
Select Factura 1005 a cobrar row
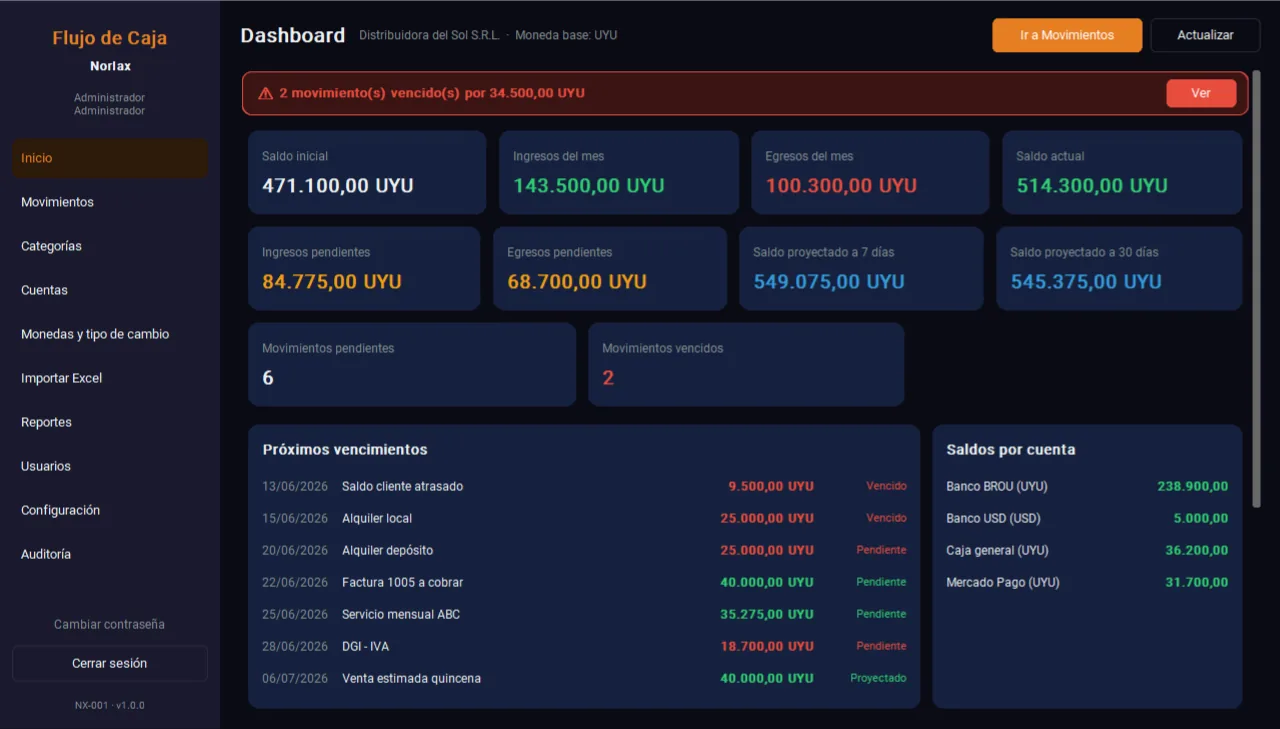pyautogui.click(x=584, y=582)
